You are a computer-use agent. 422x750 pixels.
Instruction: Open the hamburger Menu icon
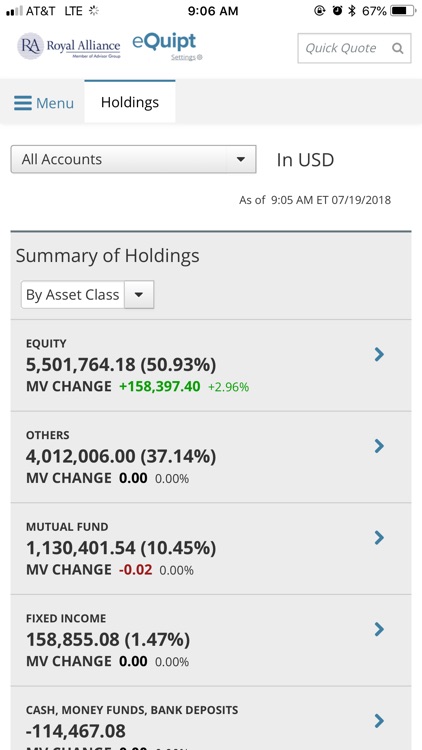pyautogui.click(x=22, y=103)
